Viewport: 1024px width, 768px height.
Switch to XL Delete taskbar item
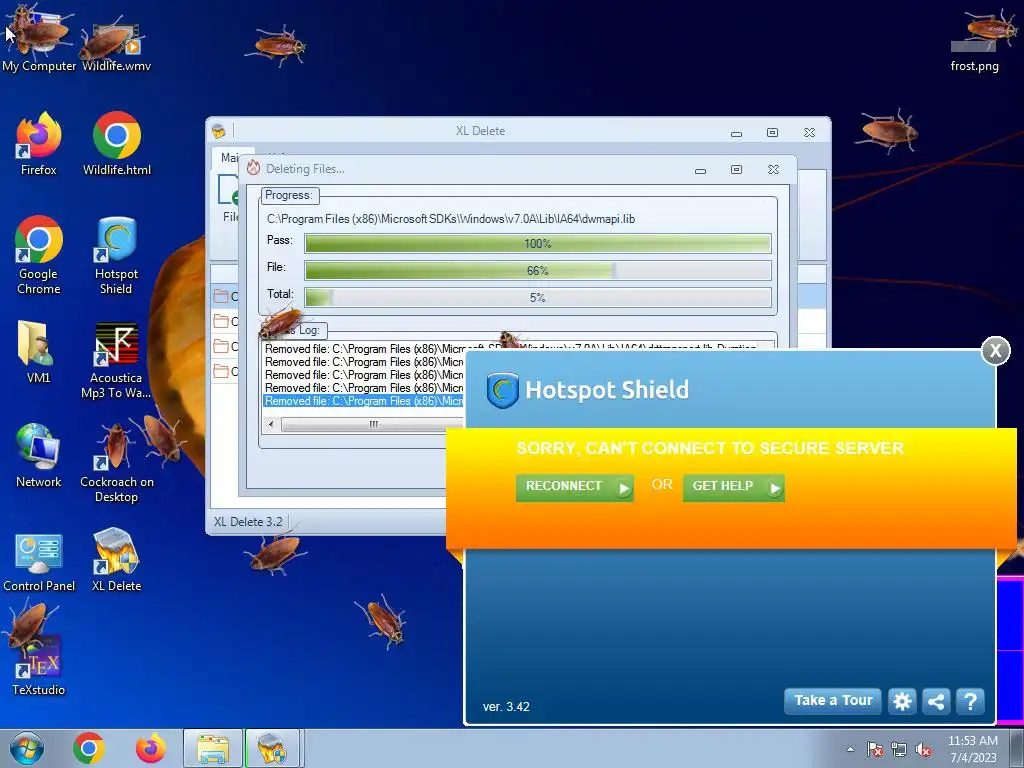272,748
